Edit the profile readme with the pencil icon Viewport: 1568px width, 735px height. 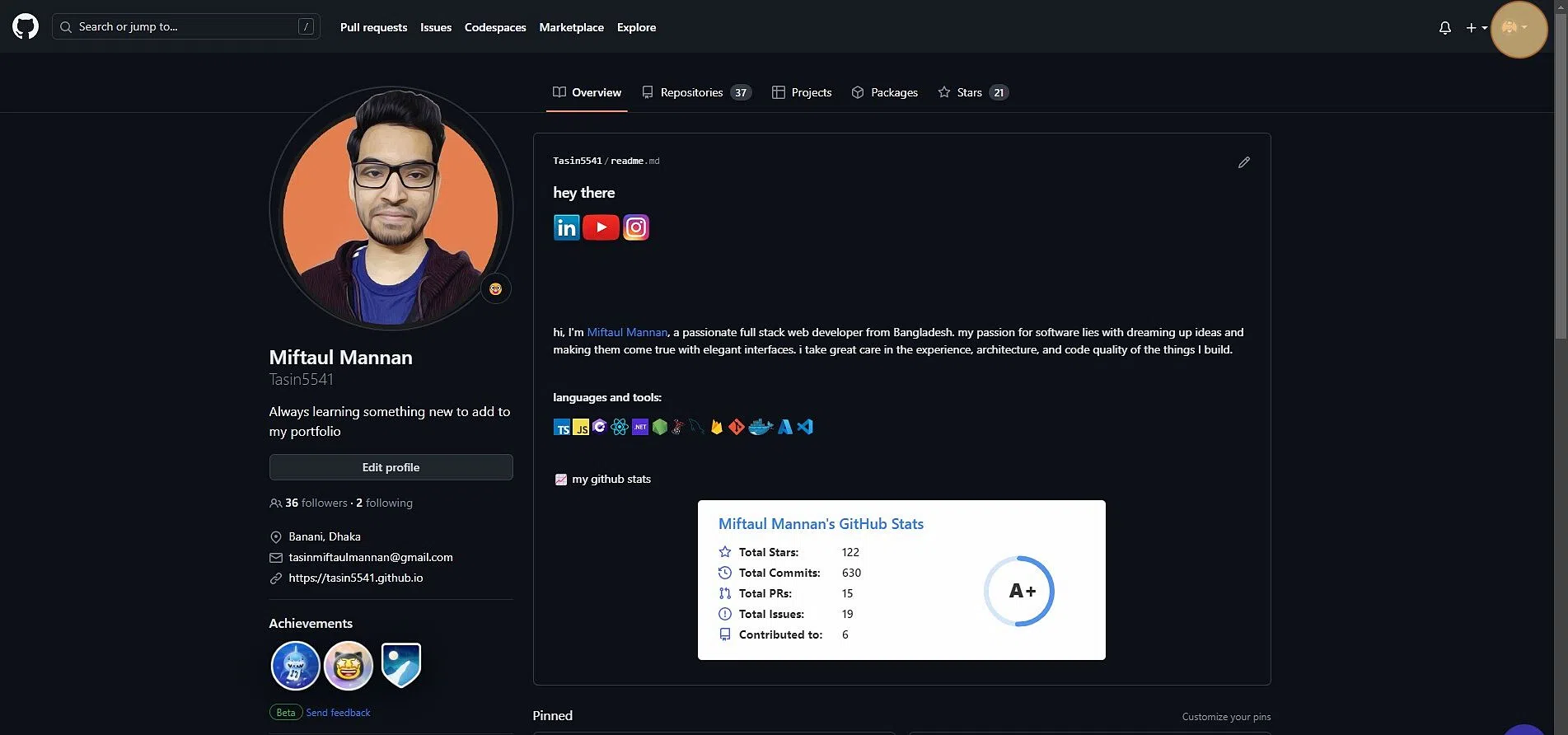[x=1244, y=162]
